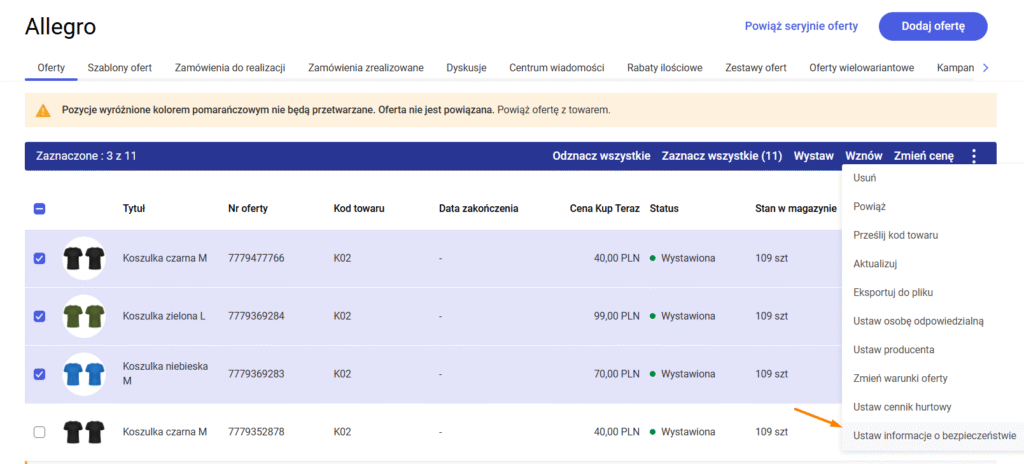
Task: Click the Zaznaczone : 3 z 11 label
Action: pyautogui.click(x=86, y=156)
